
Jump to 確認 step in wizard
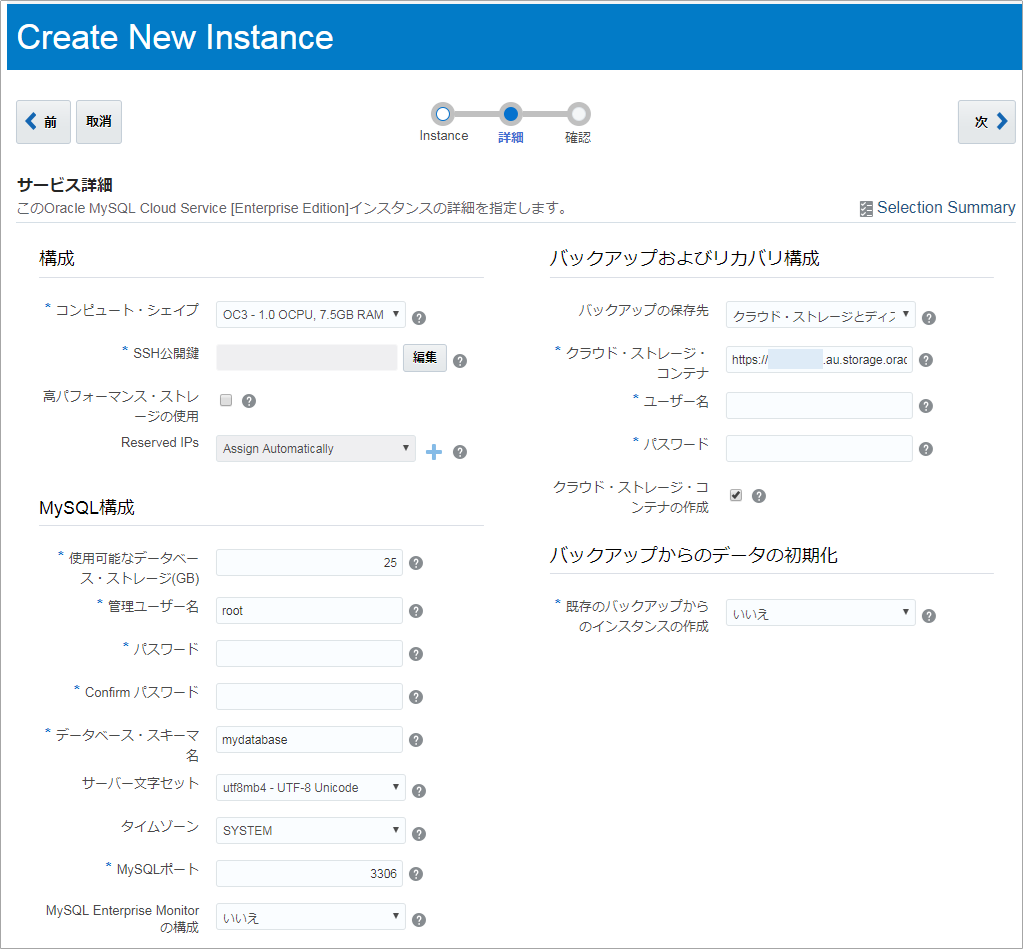click(578, 115)
